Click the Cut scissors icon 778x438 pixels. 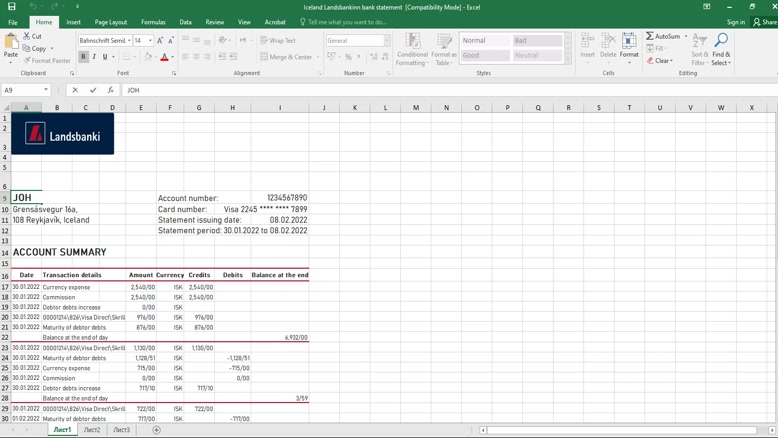(x=26, y=36)
